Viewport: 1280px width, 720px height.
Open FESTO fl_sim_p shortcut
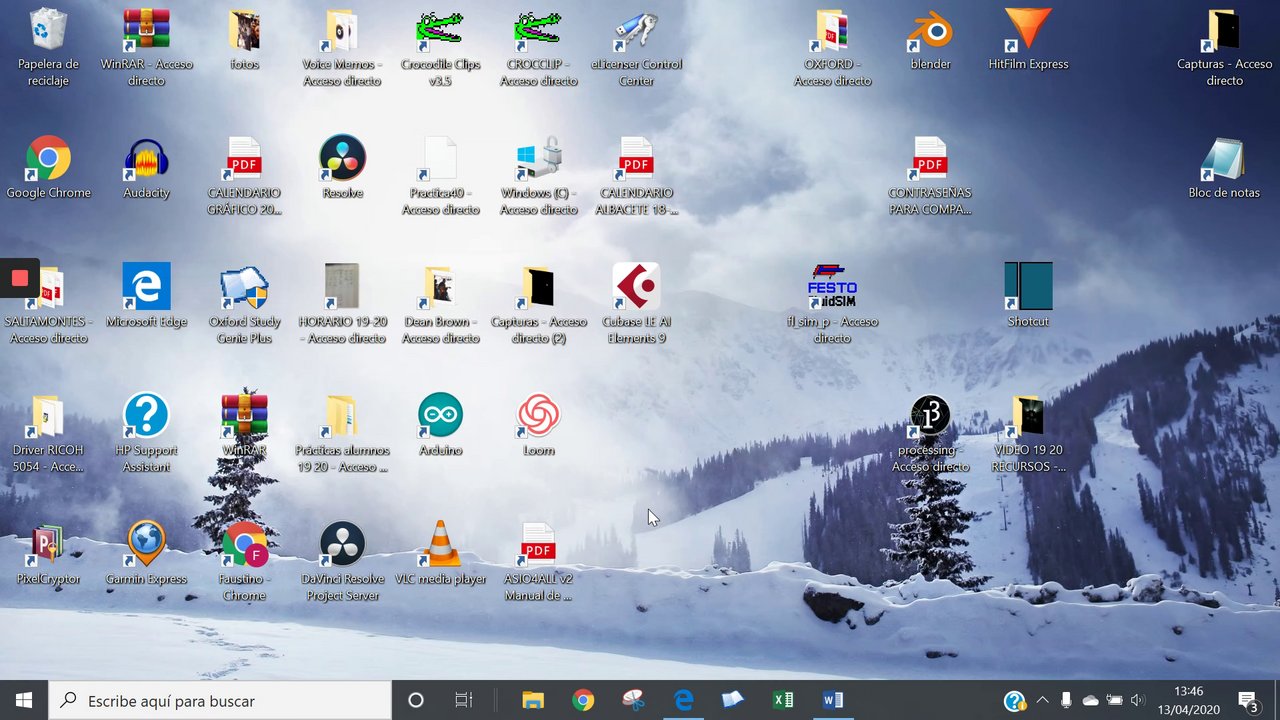point(832,304)
